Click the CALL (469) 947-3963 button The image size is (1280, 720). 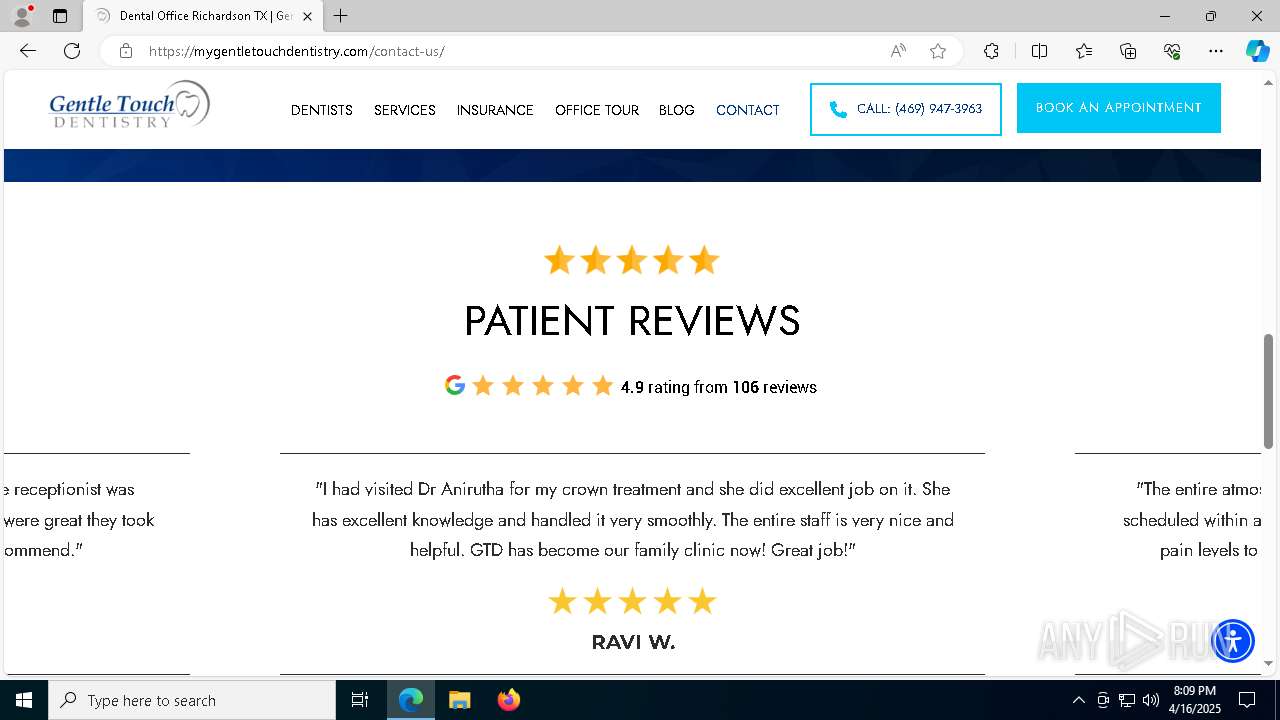point(906,109)
